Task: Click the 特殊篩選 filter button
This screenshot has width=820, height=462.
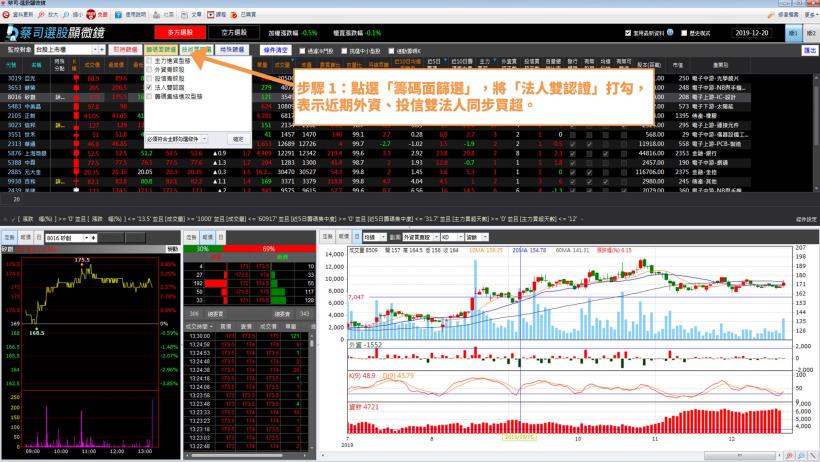Action: (x=232, y=50)
